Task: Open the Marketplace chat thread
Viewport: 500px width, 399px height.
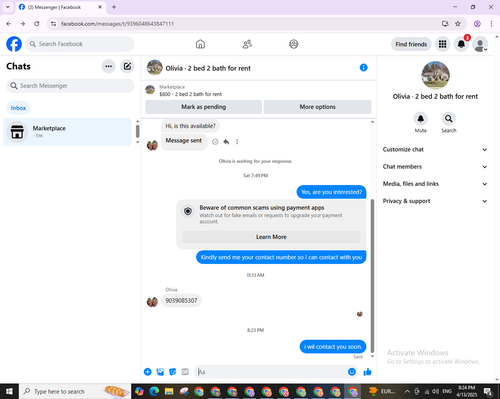Action: pos(67,132)
